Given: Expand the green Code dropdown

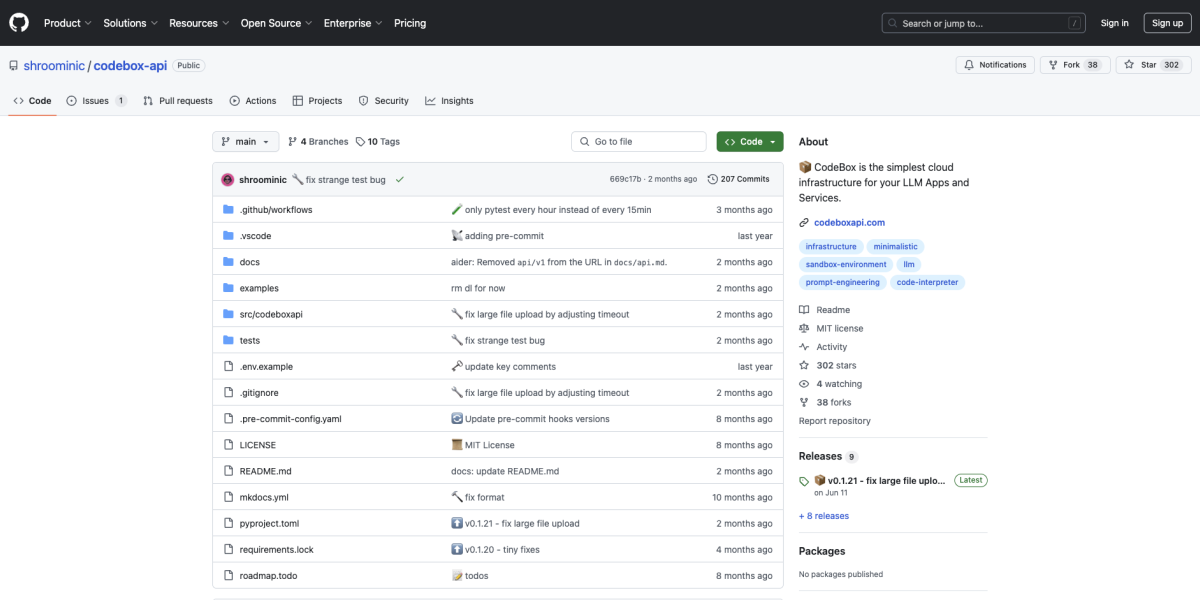Looking at the screenshot, I should (x=749, y=142).
